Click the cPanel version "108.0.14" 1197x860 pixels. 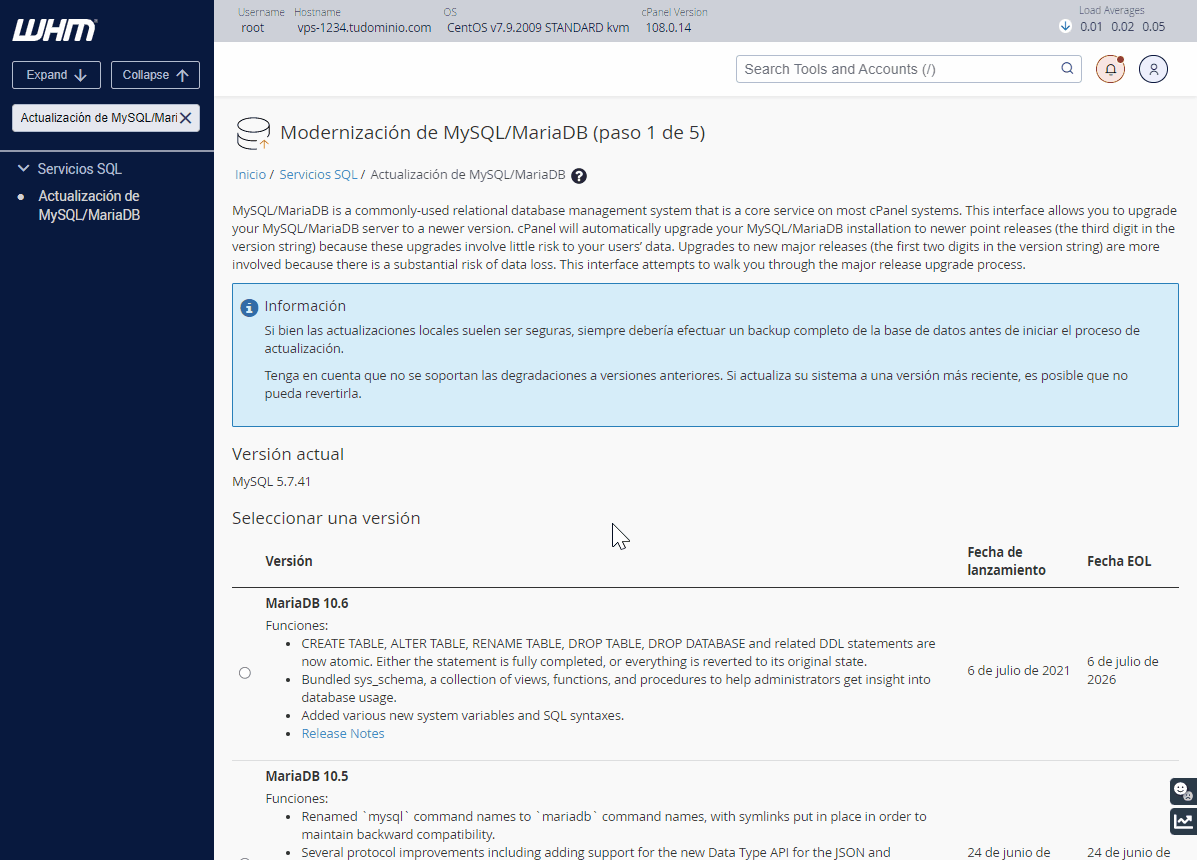668,27
